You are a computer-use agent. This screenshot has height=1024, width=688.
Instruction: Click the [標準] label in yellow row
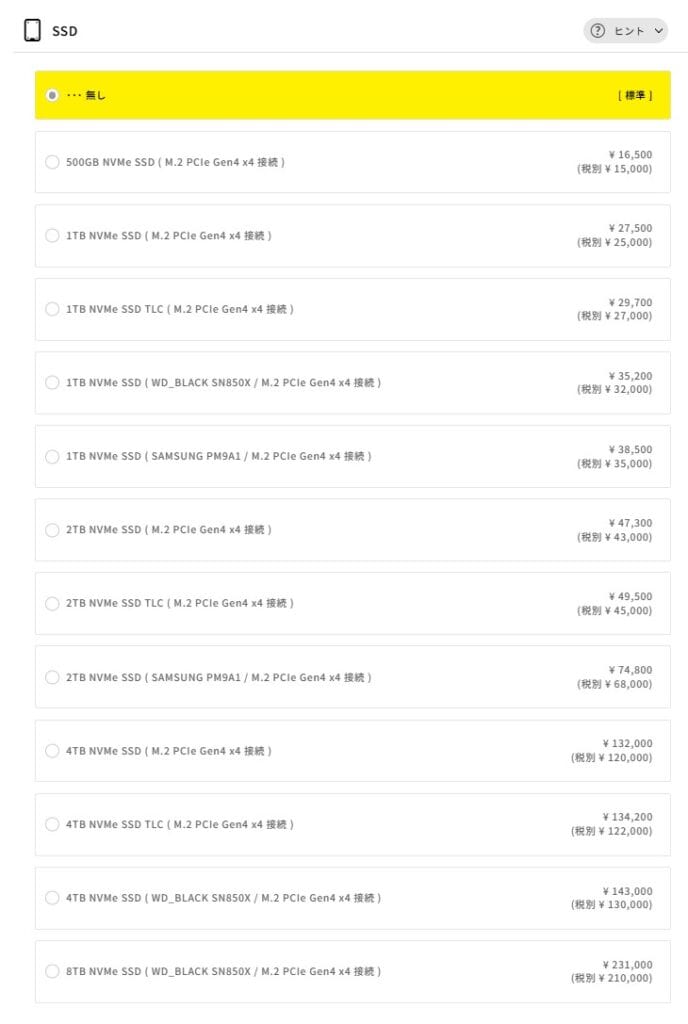(635, 95)
